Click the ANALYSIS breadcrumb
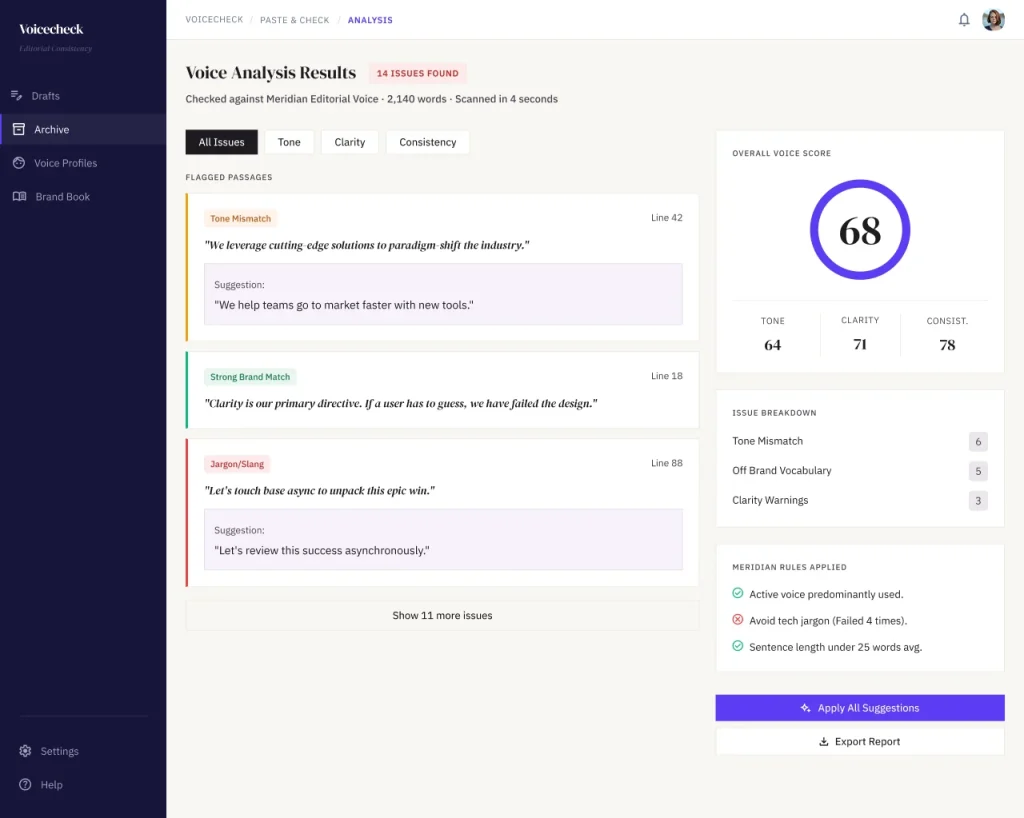Screen dimensions: 1024x818 [370, 20]
